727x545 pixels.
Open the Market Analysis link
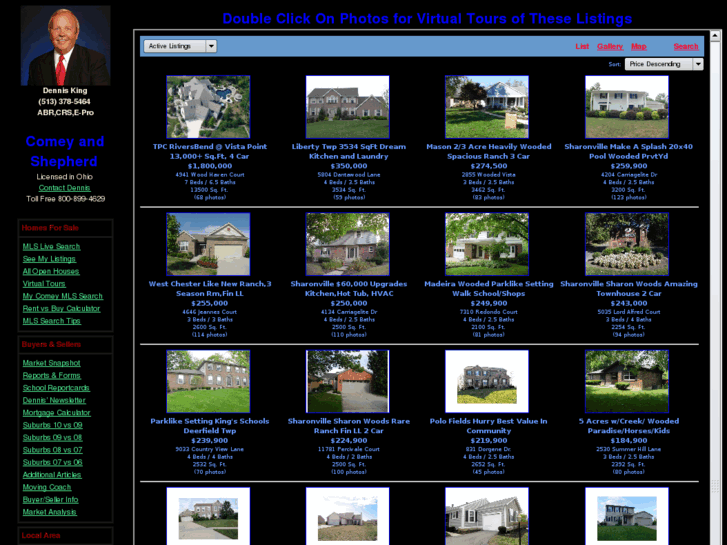click(50, 512)
